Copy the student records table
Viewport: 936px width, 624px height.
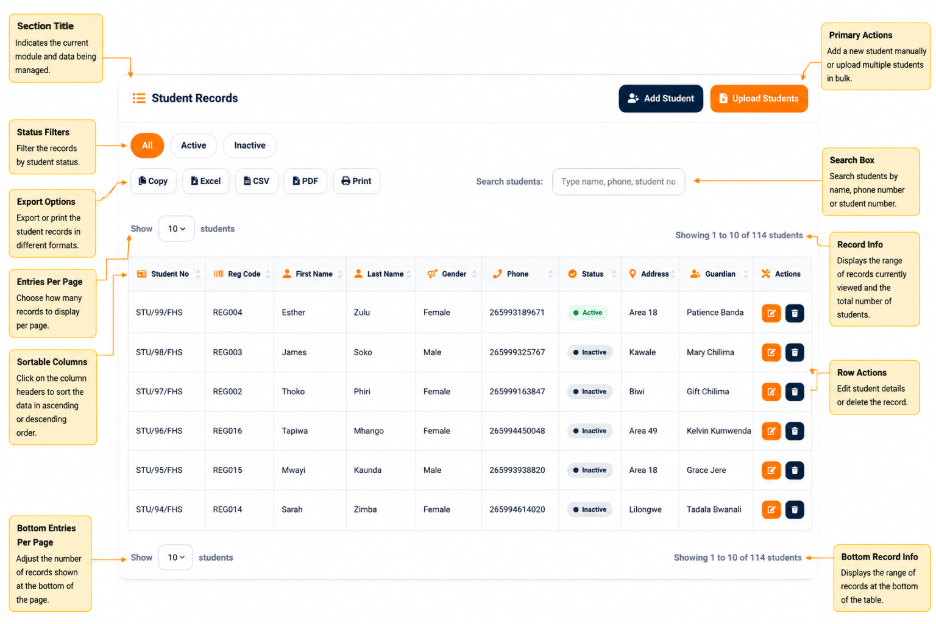(153, 181)
